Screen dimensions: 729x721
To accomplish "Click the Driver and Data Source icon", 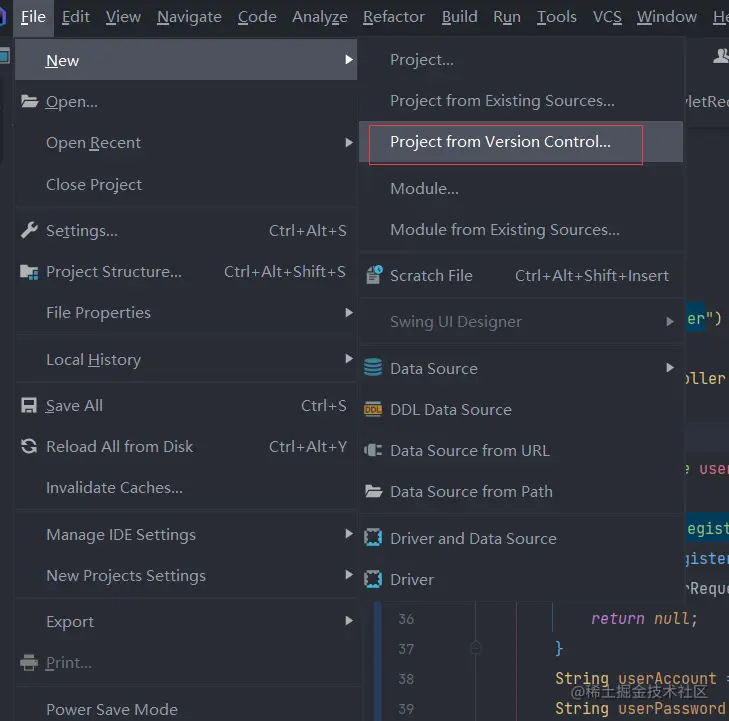I will point(373,538).
